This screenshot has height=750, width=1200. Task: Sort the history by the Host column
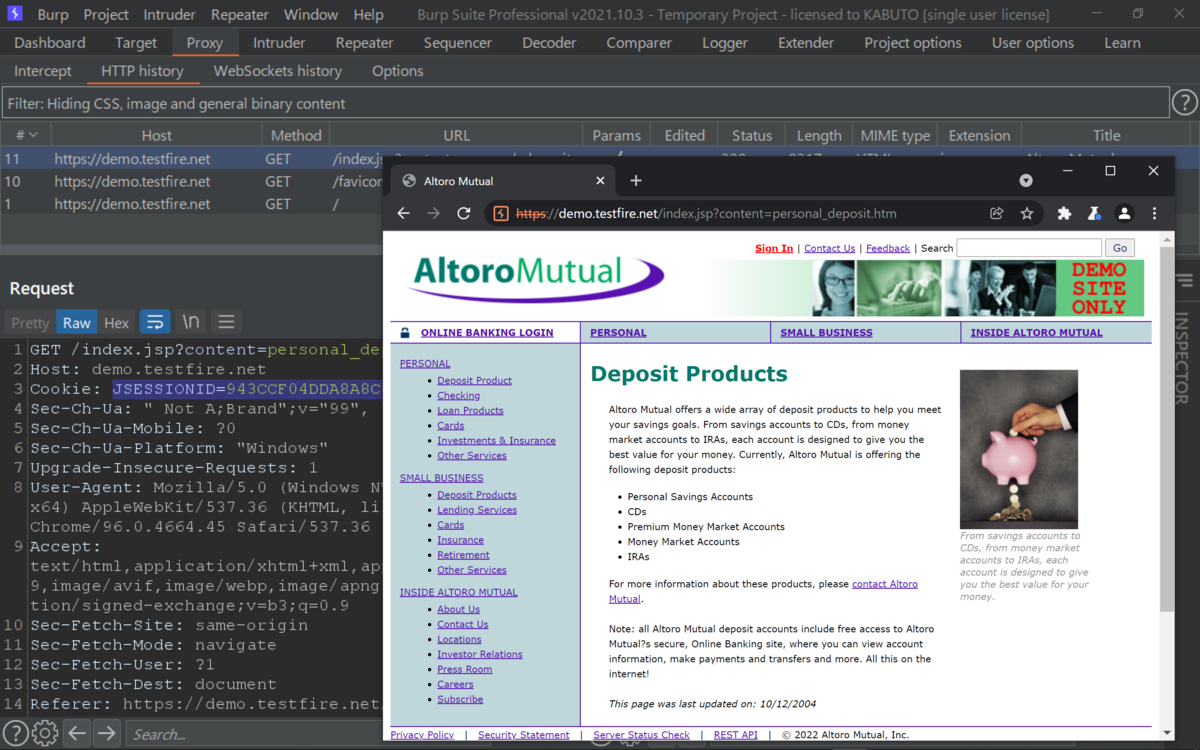pos(156,135)
